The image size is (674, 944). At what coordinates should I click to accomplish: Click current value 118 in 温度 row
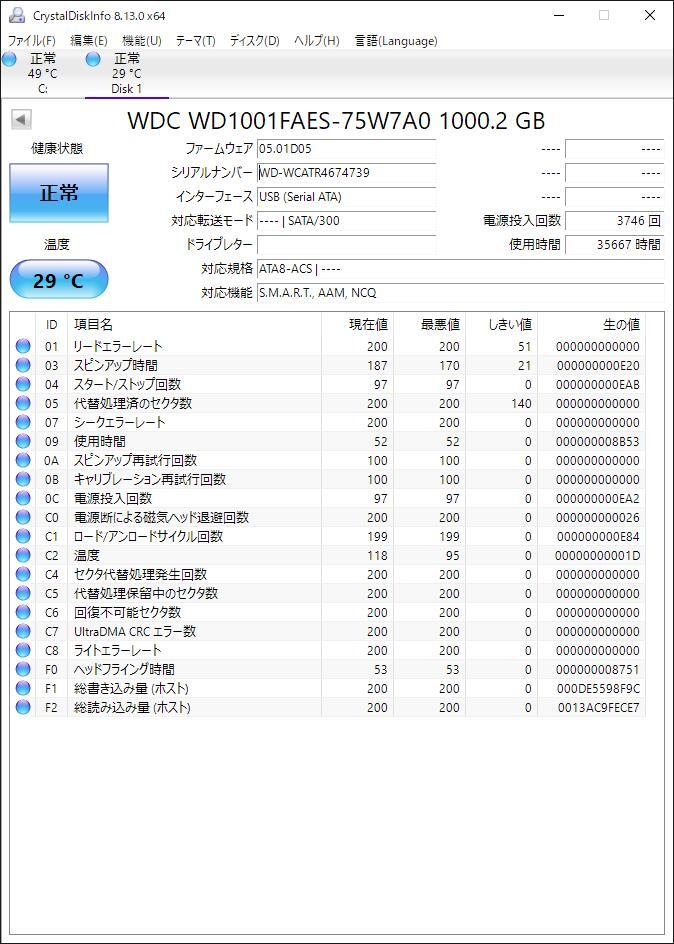point(377,555)
